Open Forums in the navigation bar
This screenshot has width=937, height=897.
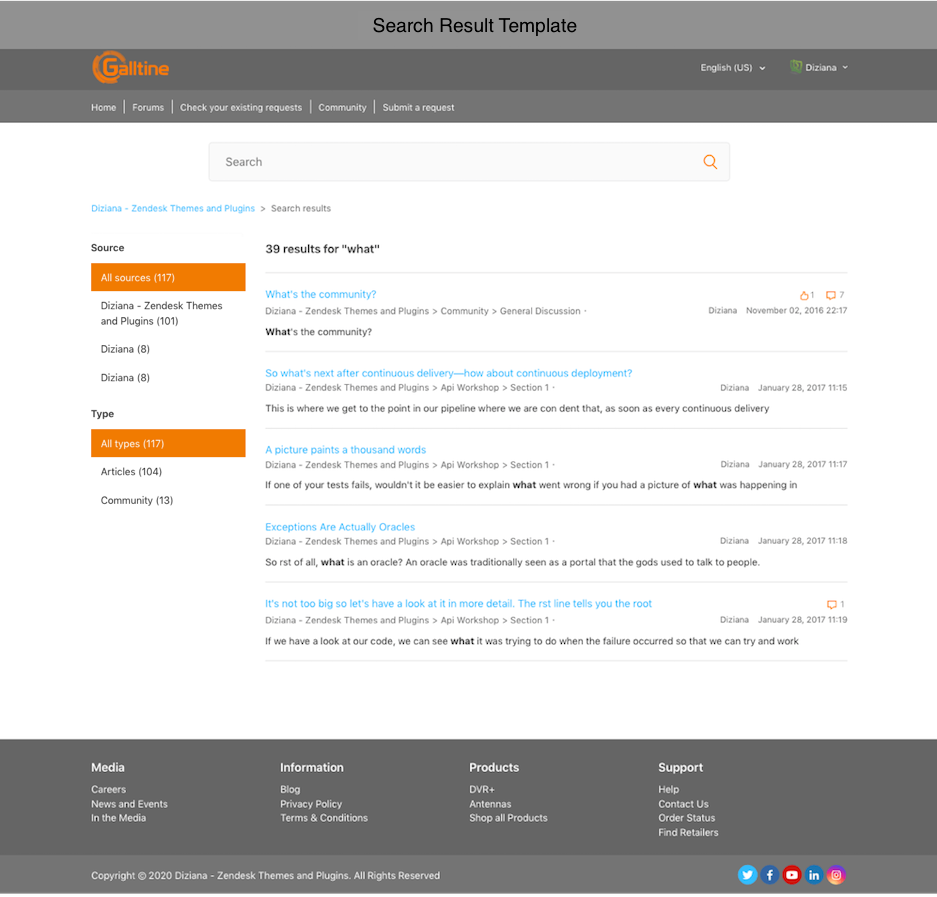point(148,108)
